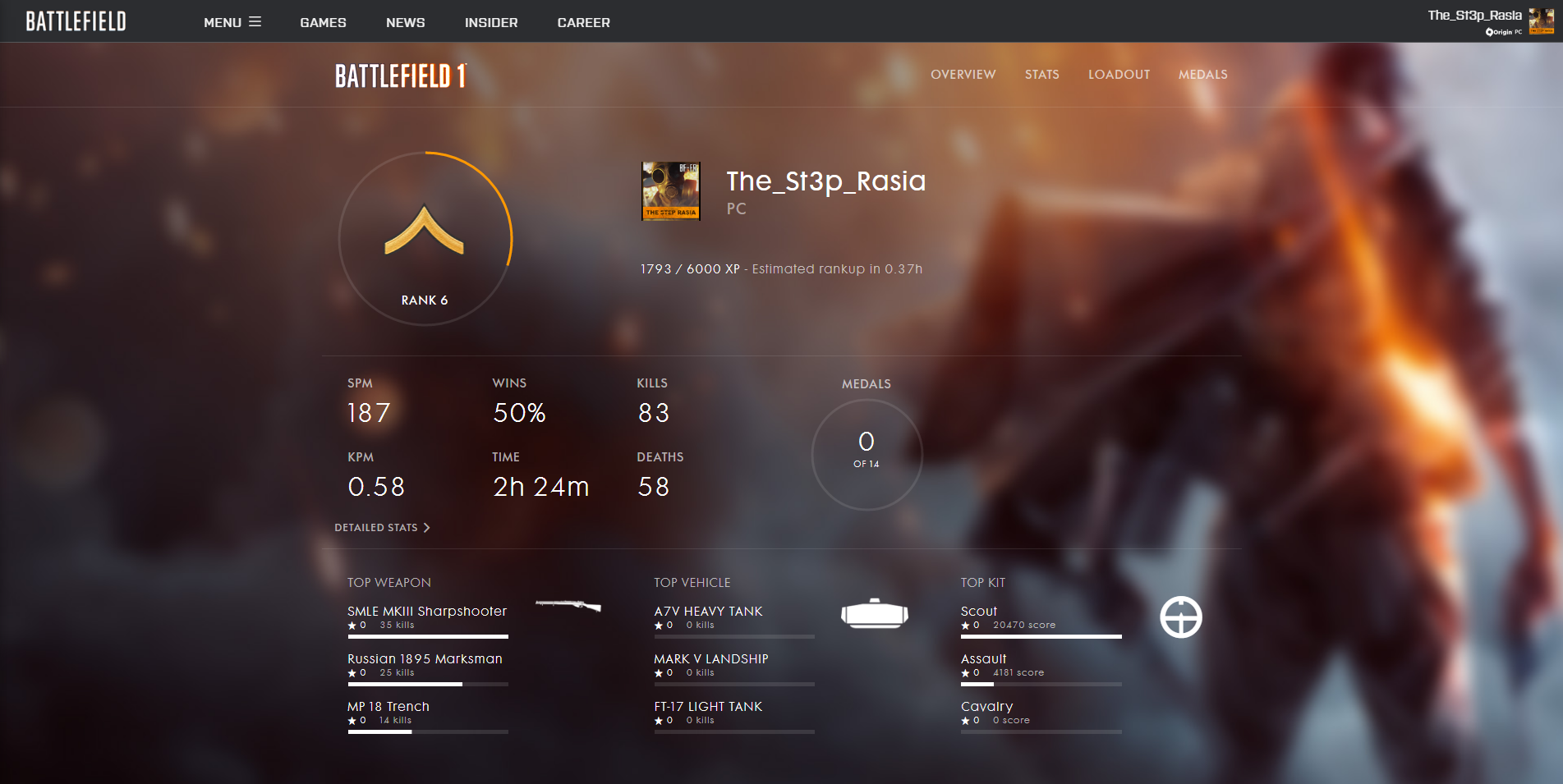This screenshot has height=784, width=1563.
Task: Click the player avatar next to The_St3p_Rasia
Action: click(x=671, y=191)
